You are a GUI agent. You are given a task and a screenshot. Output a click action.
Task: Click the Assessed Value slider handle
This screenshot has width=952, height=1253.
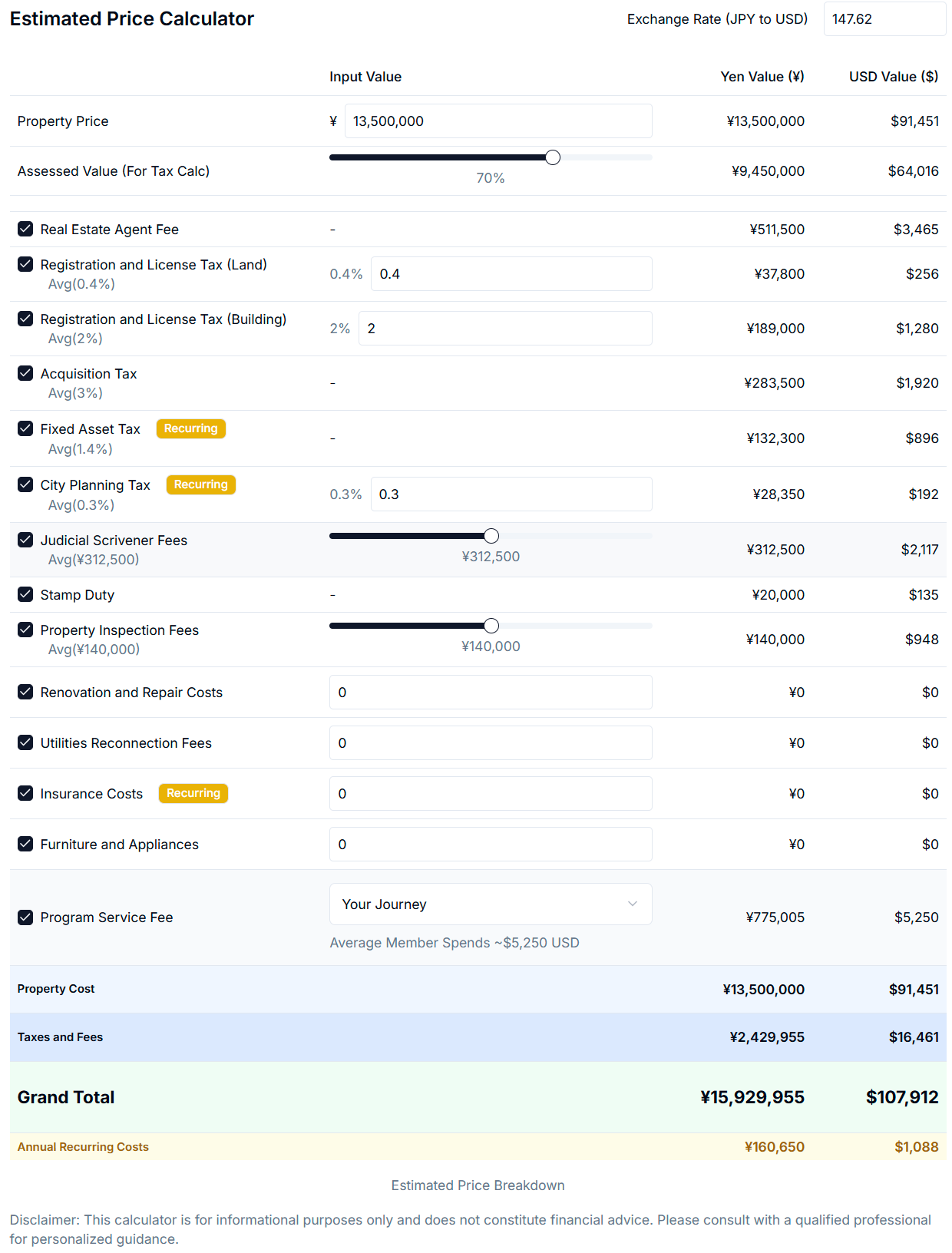(x=553, y=157)
